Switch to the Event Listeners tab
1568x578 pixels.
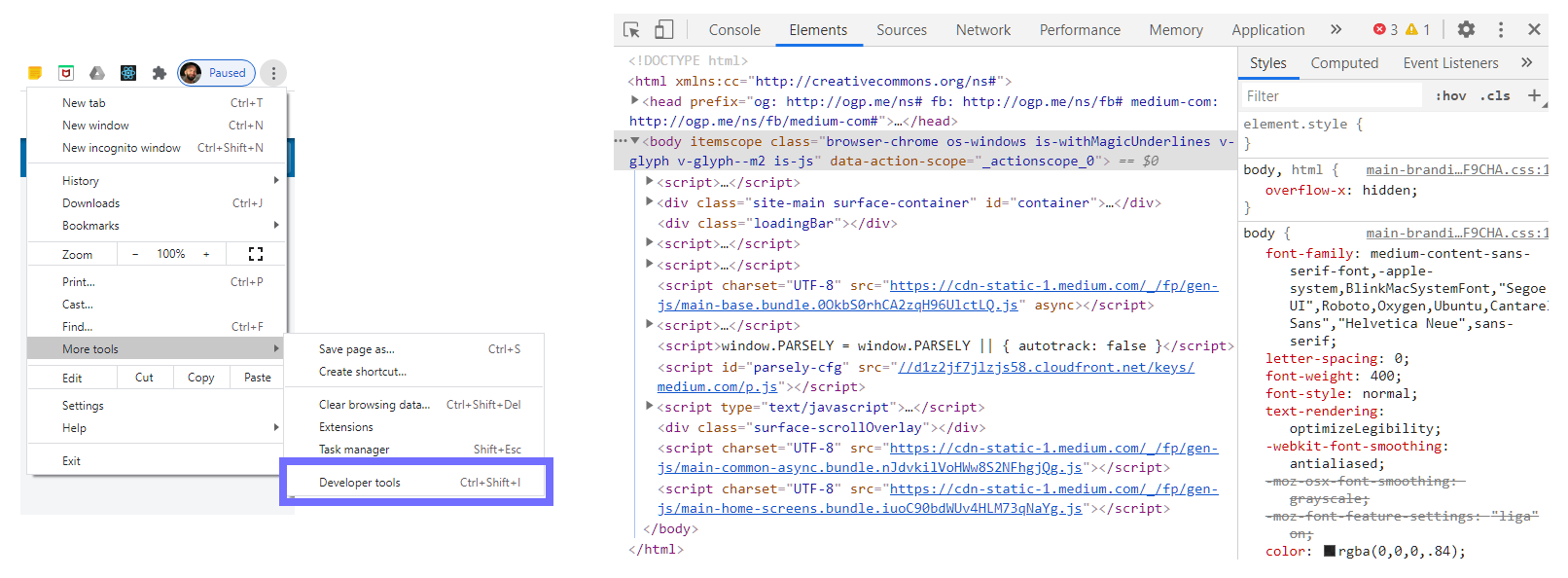click(1450, 63)
